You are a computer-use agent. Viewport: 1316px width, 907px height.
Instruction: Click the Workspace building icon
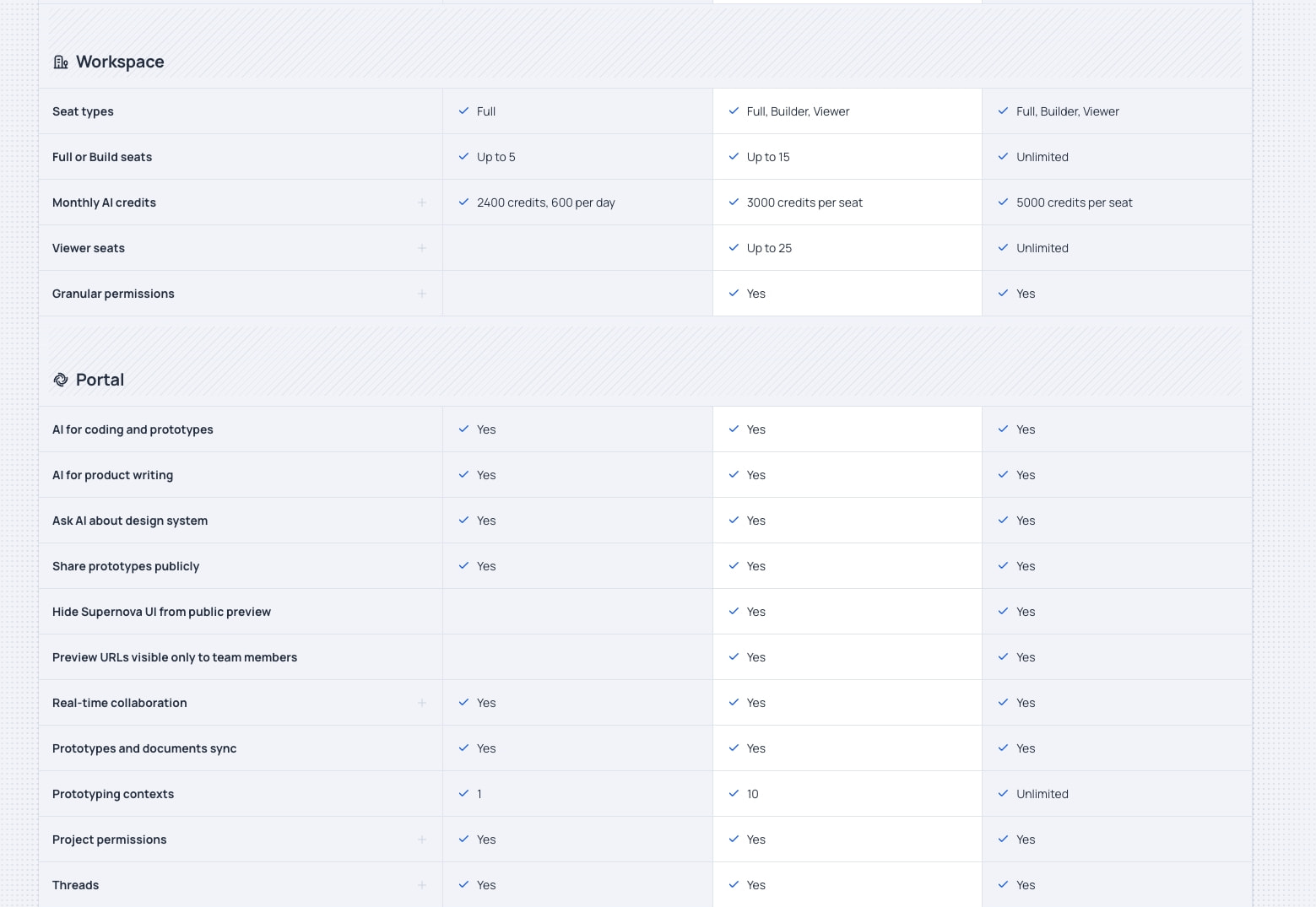coord(61,62)
